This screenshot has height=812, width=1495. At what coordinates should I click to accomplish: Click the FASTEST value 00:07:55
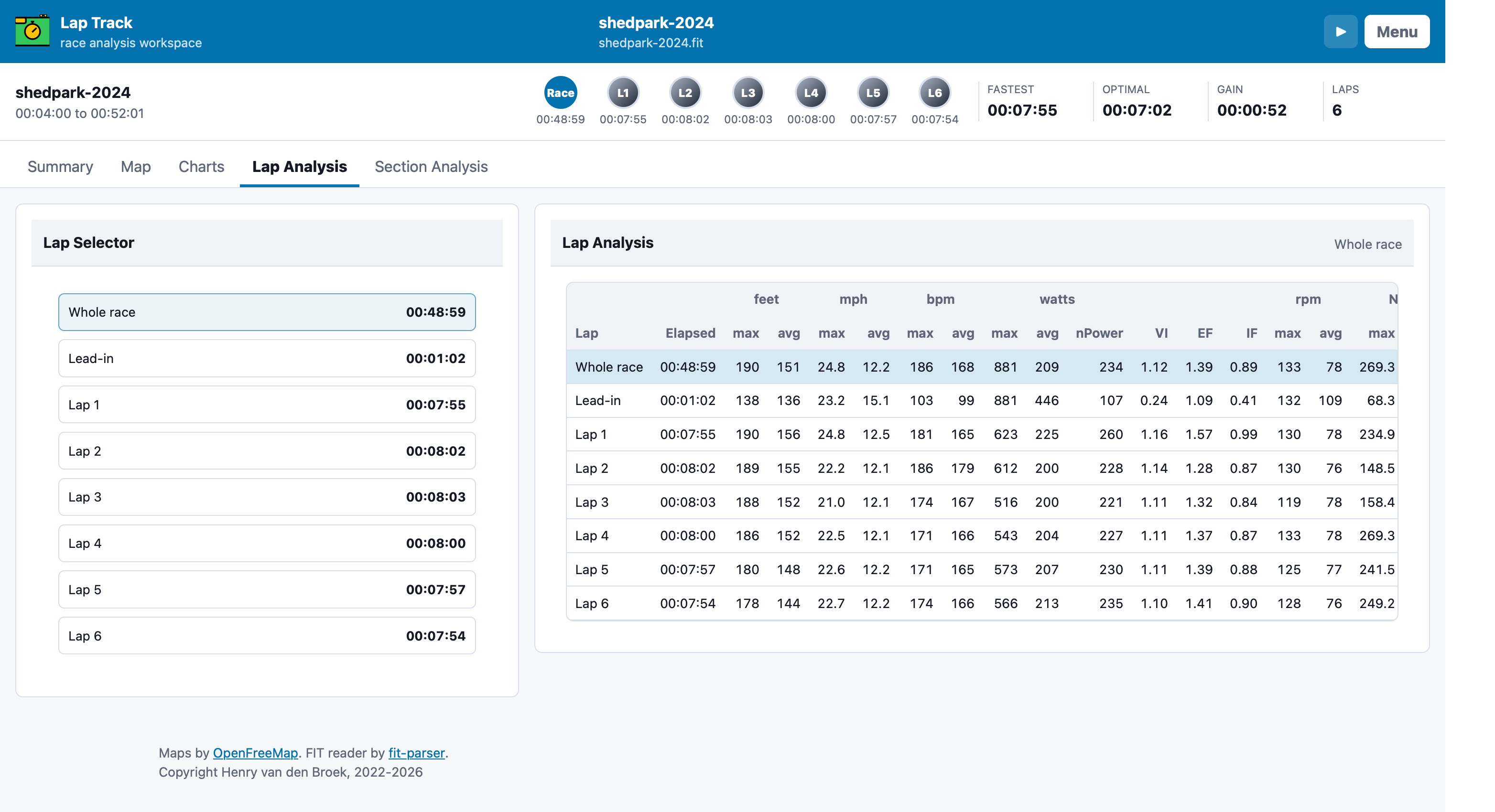click(x=1022, y=110)
